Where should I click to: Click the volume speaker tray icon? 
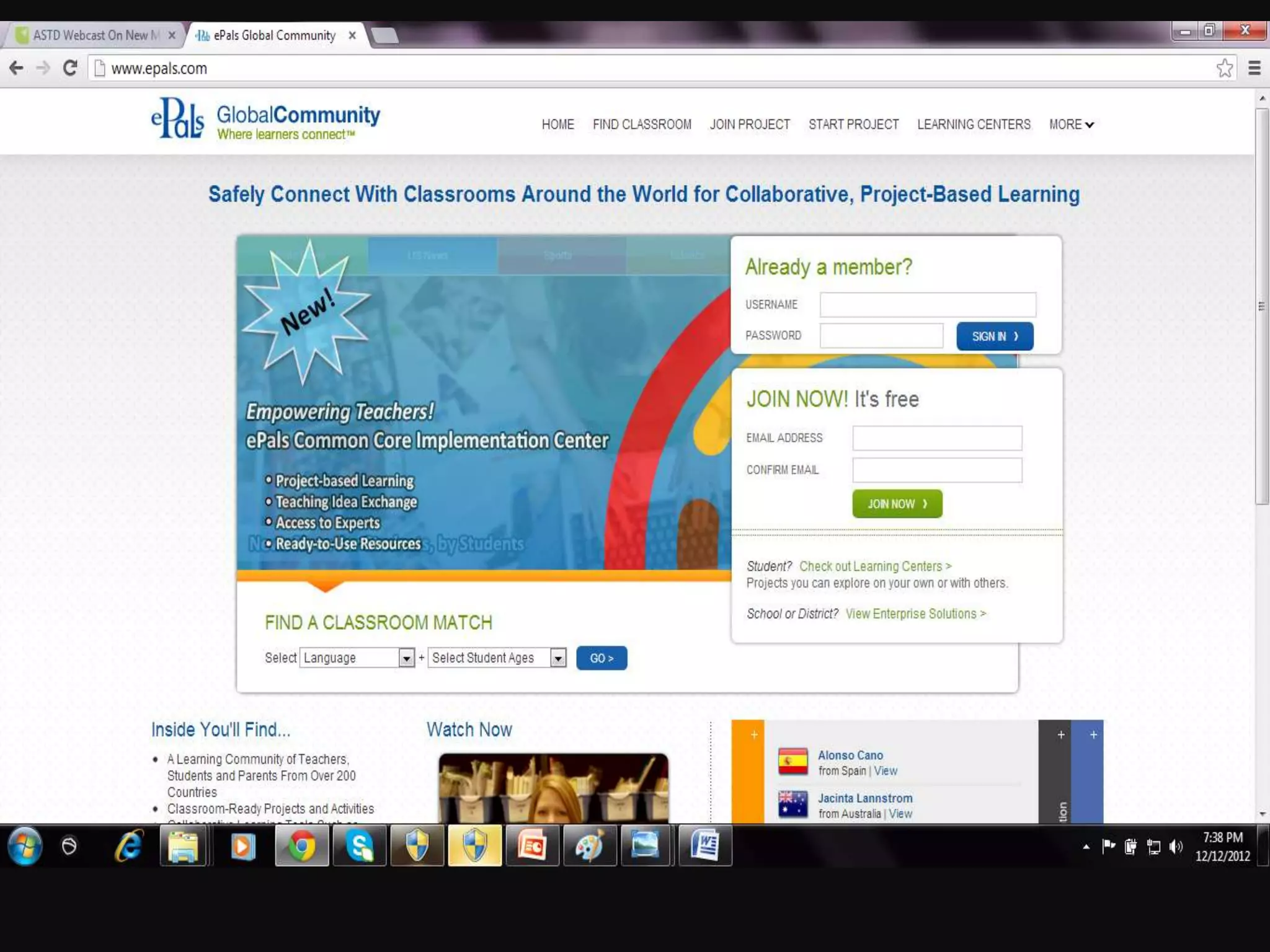tap(1176, 847)
